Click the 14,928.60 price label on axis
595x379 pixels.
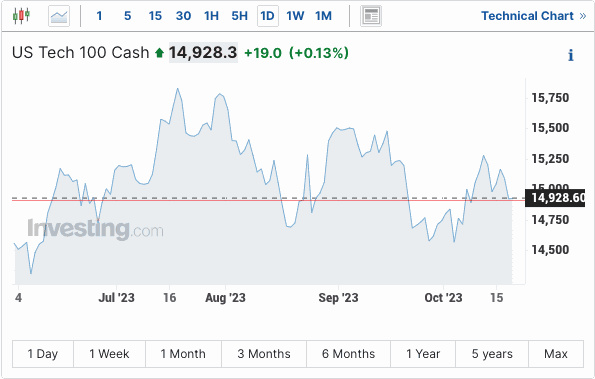click(x=555, y=198)
